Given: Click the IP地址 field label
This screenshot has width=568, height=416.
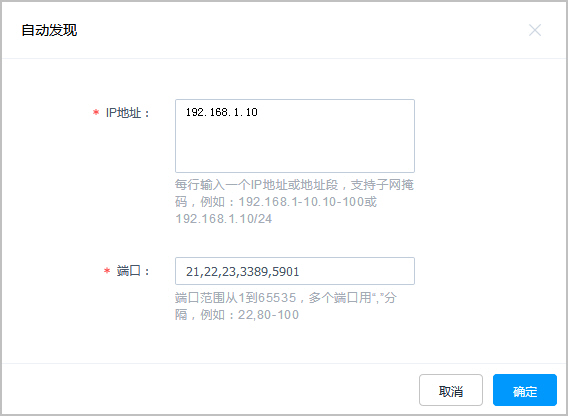Looking at the screenshot, I should coord(128,113).
